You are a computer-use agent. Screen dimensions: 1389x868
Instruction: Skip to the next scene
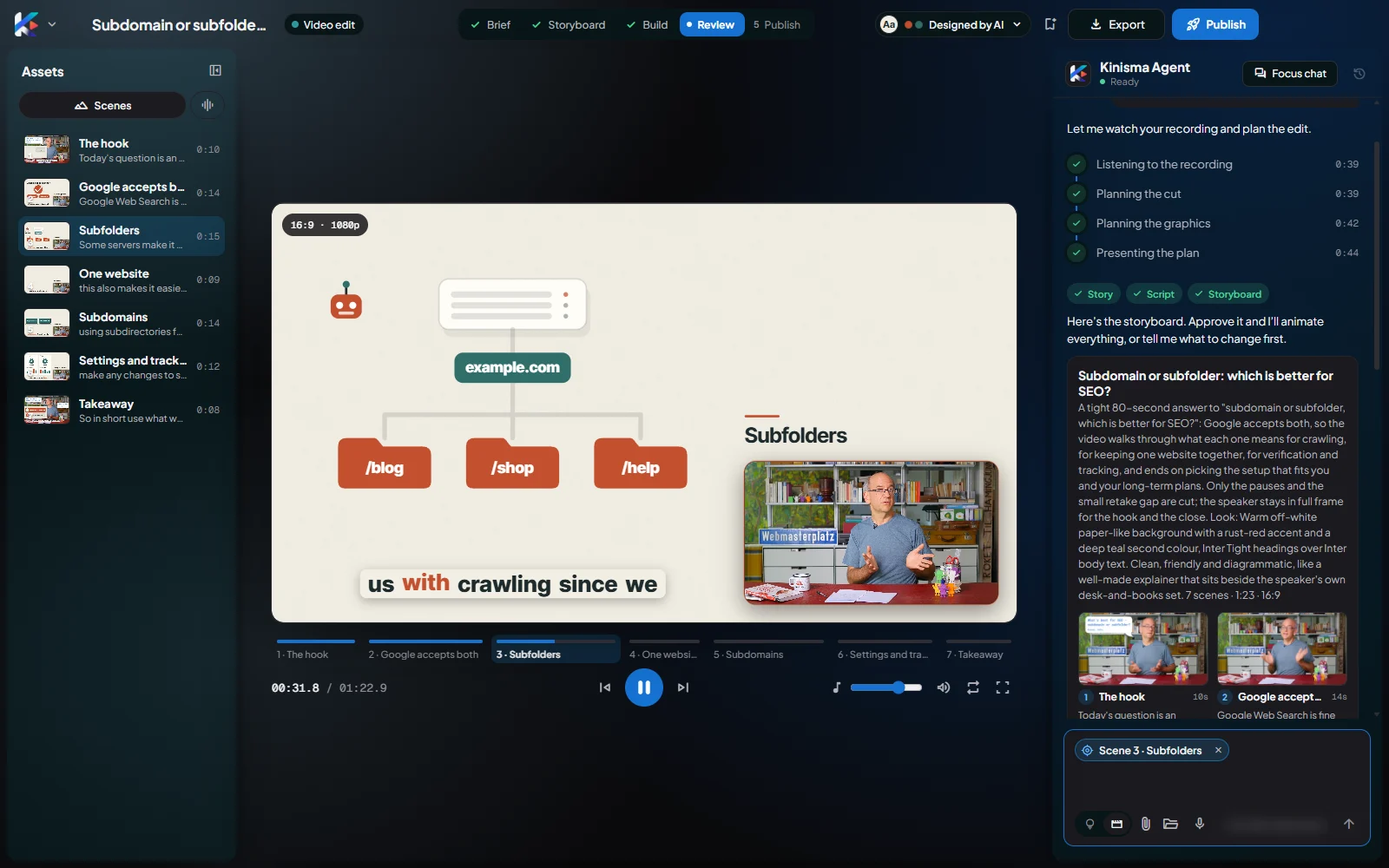tap(683, 687)
